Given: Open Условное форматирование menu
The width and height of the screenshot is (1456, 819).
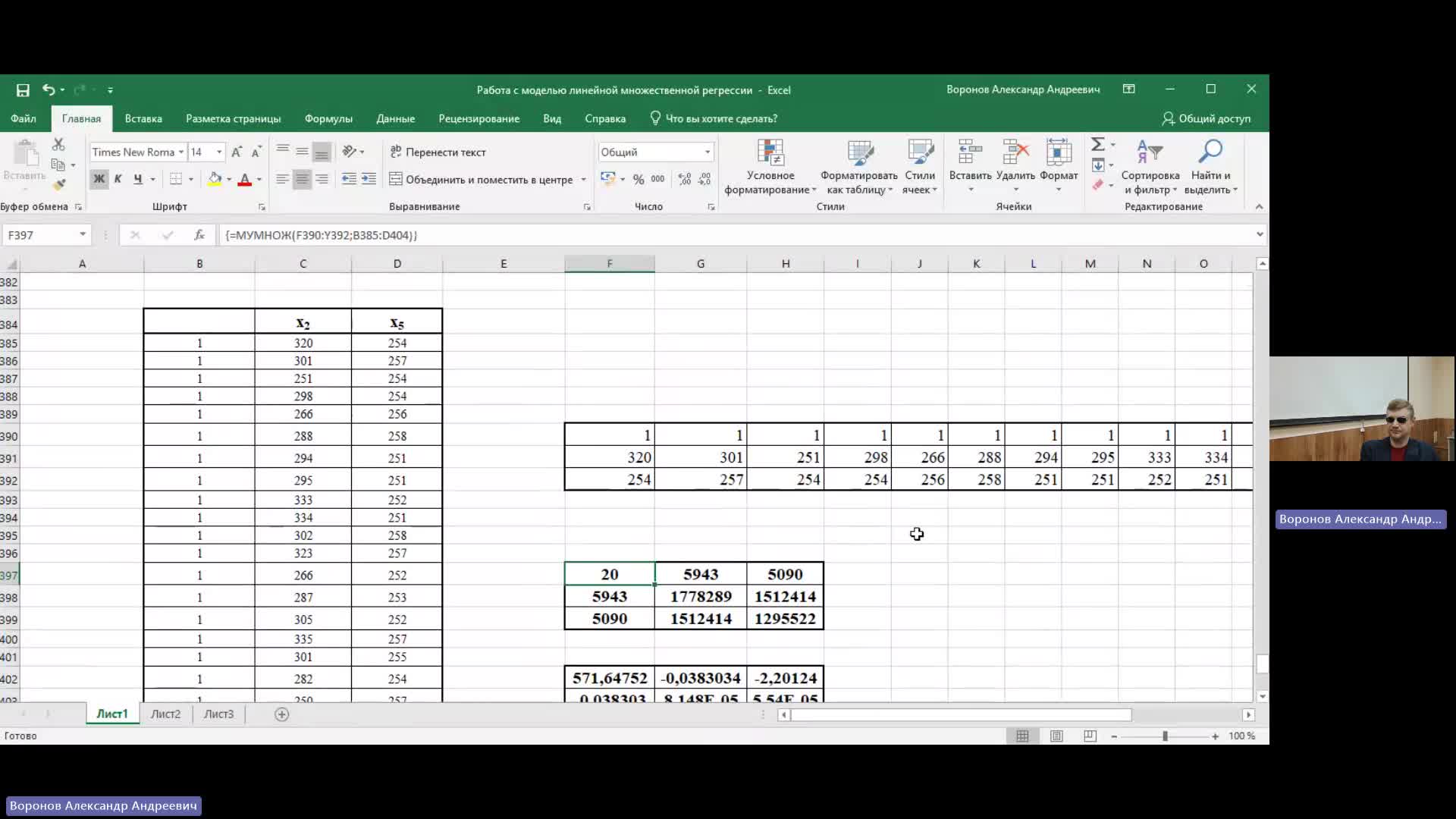Looking at the screenshot, I should click(770, 167).
